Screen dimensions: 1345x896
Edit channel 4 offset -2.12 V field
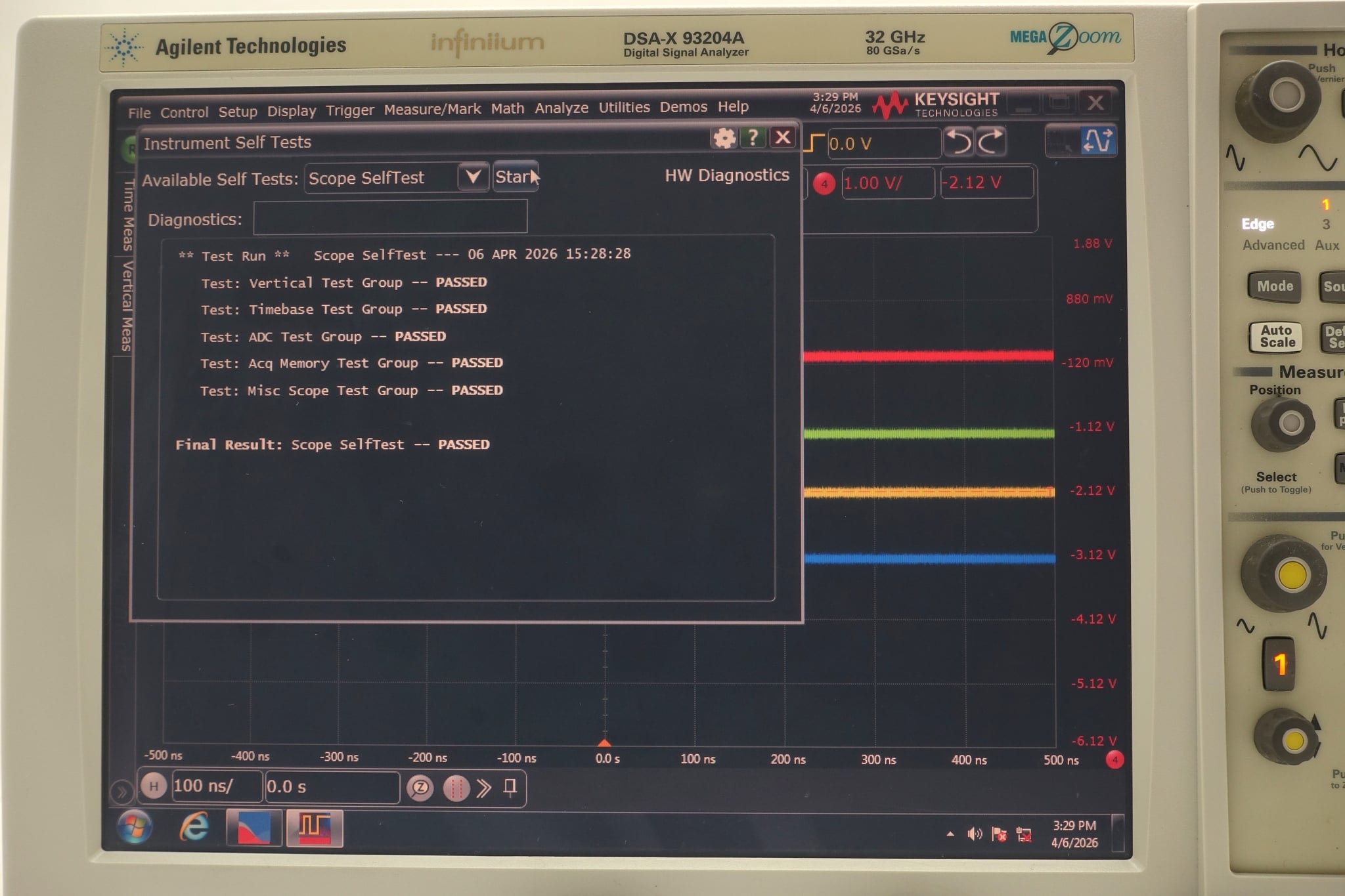(x=987, y=182)
